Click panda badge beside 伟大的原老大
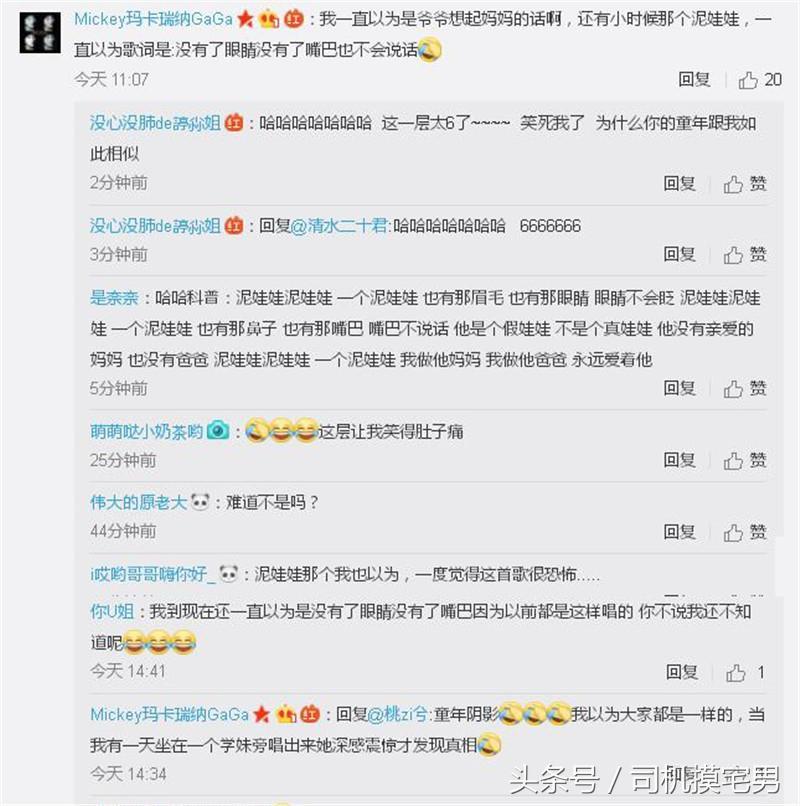800x806 pixels. (x=200, y=501)
